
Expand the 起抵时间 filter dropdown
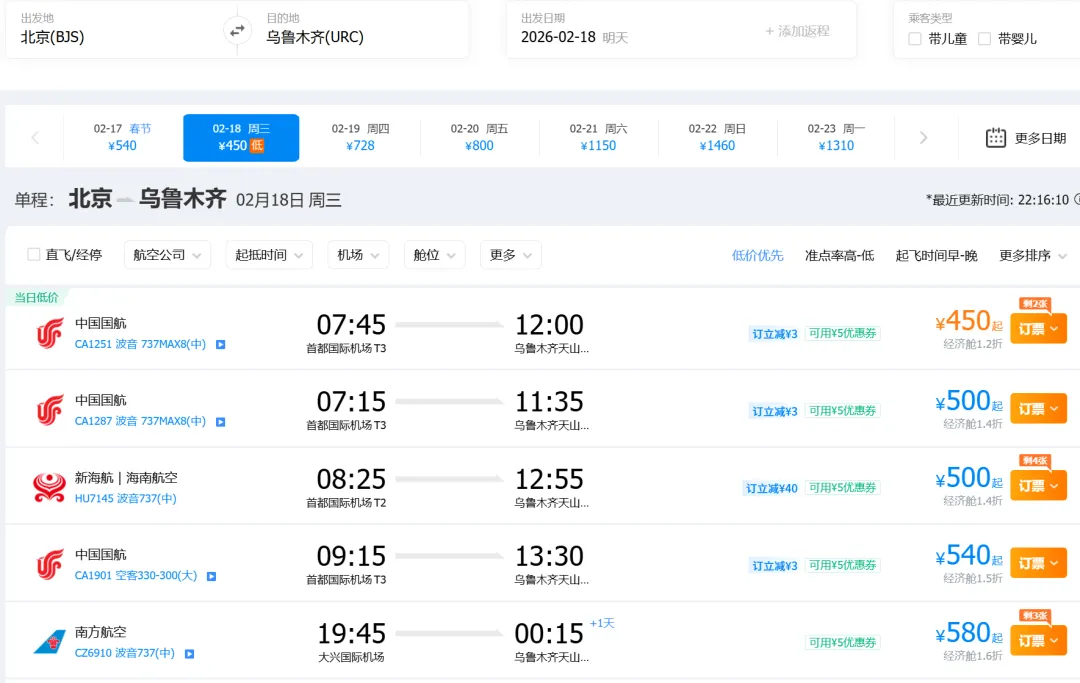pos(269,255)
